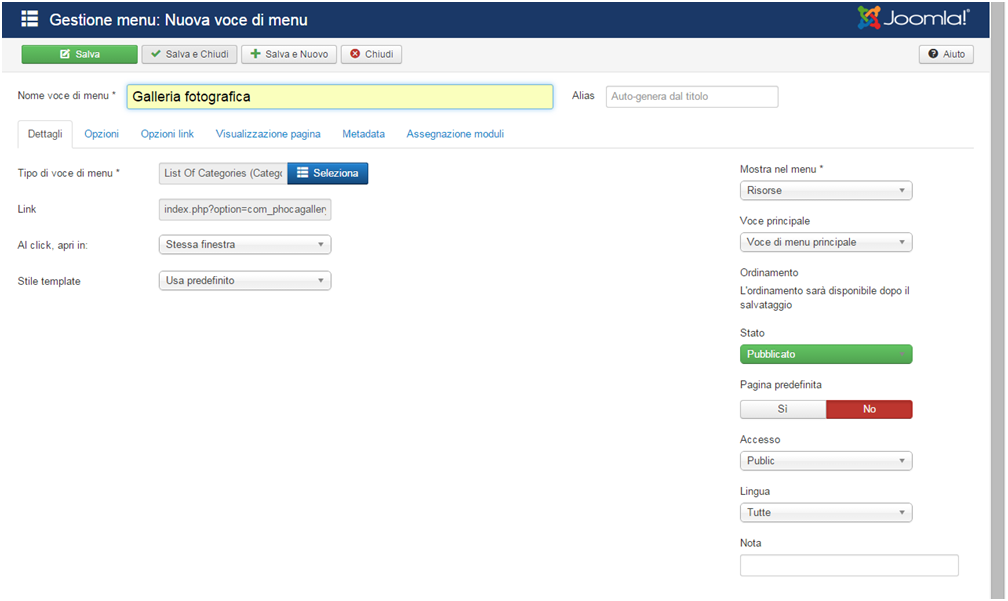Go to the Metadata tab

click(x=363, y=134)
